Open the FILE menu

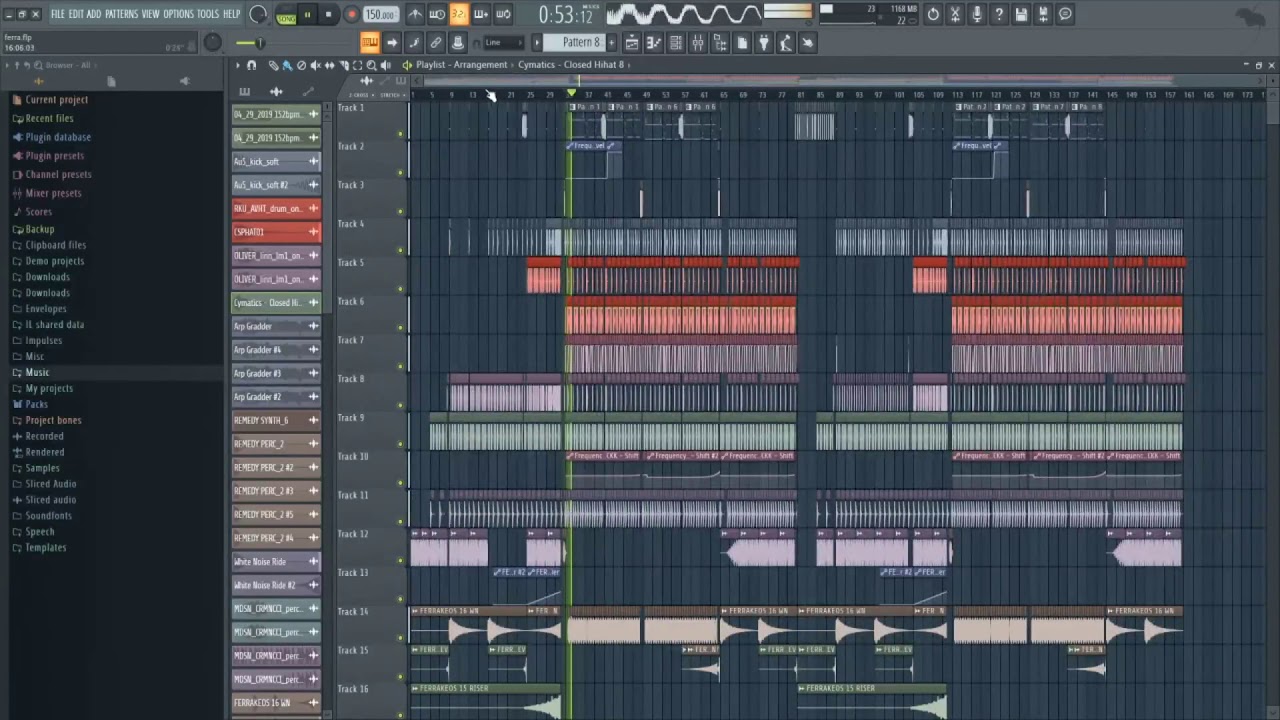[57, 14]
